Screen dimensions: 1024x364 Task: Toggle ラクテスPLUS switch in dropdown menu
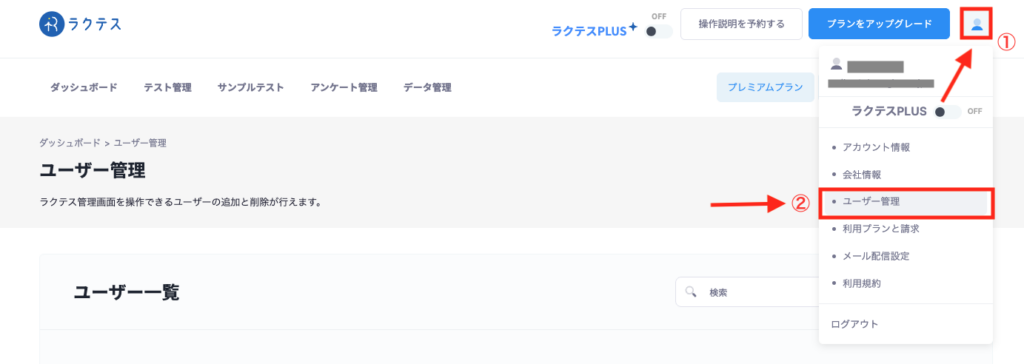coord(948,112)
